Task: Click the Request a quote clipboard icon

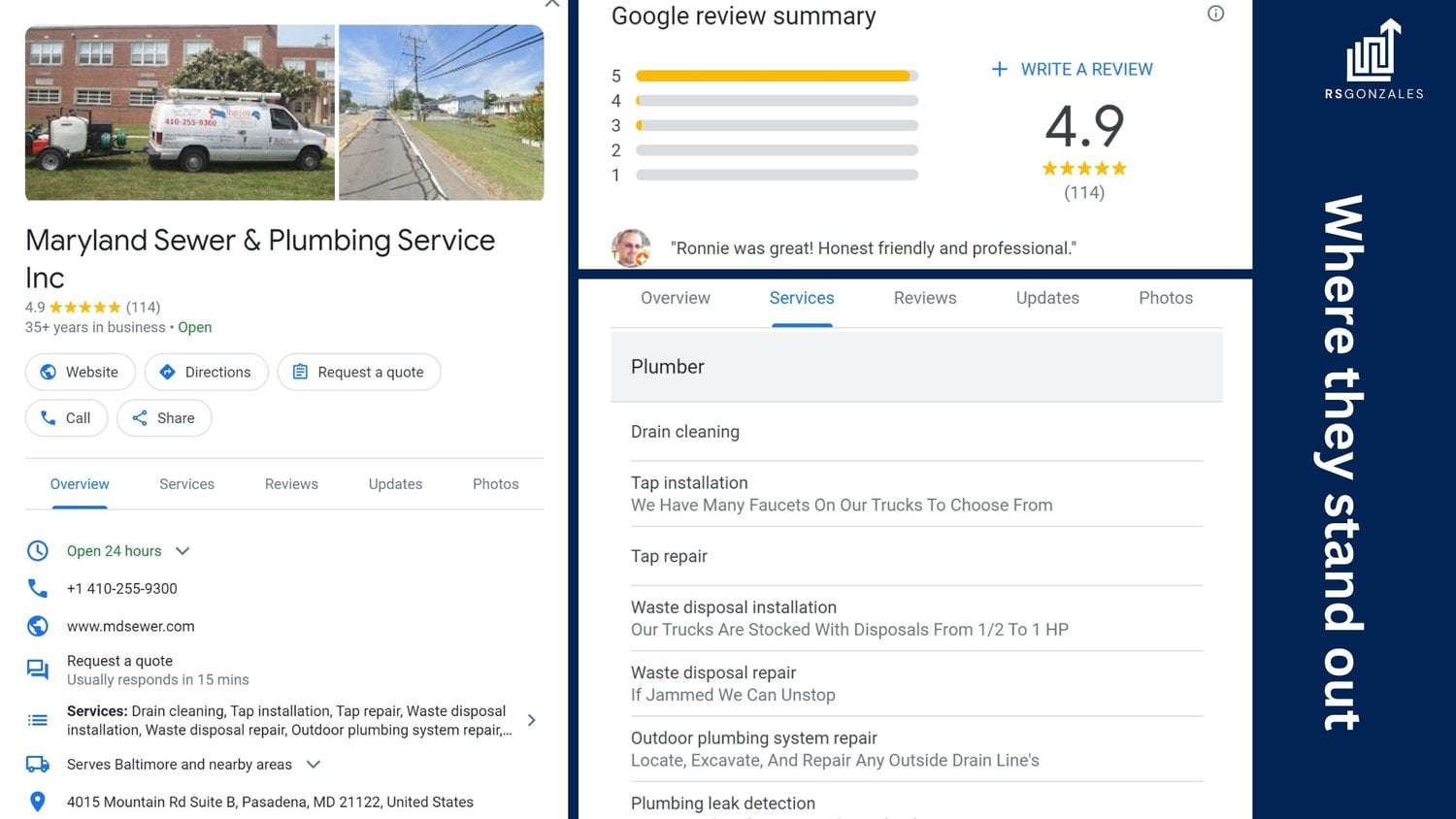Action: 300,372
